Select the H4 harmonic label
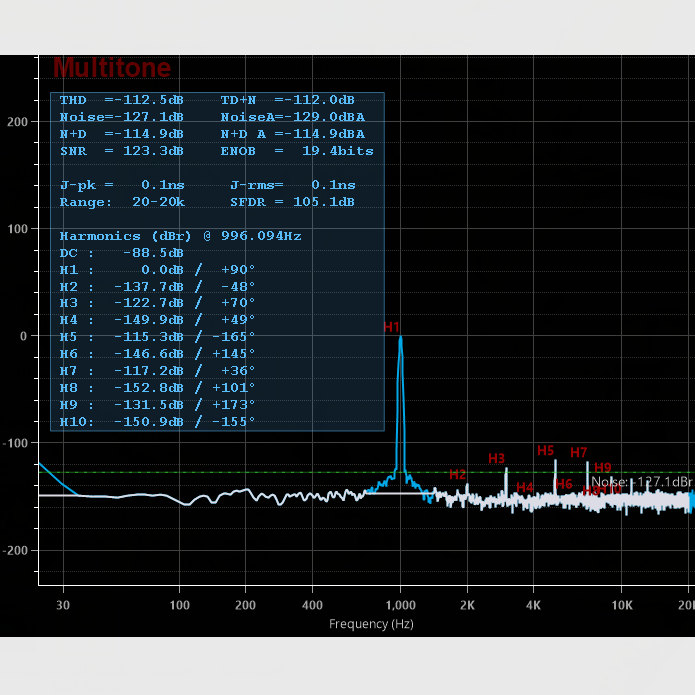 pos(525,487)
